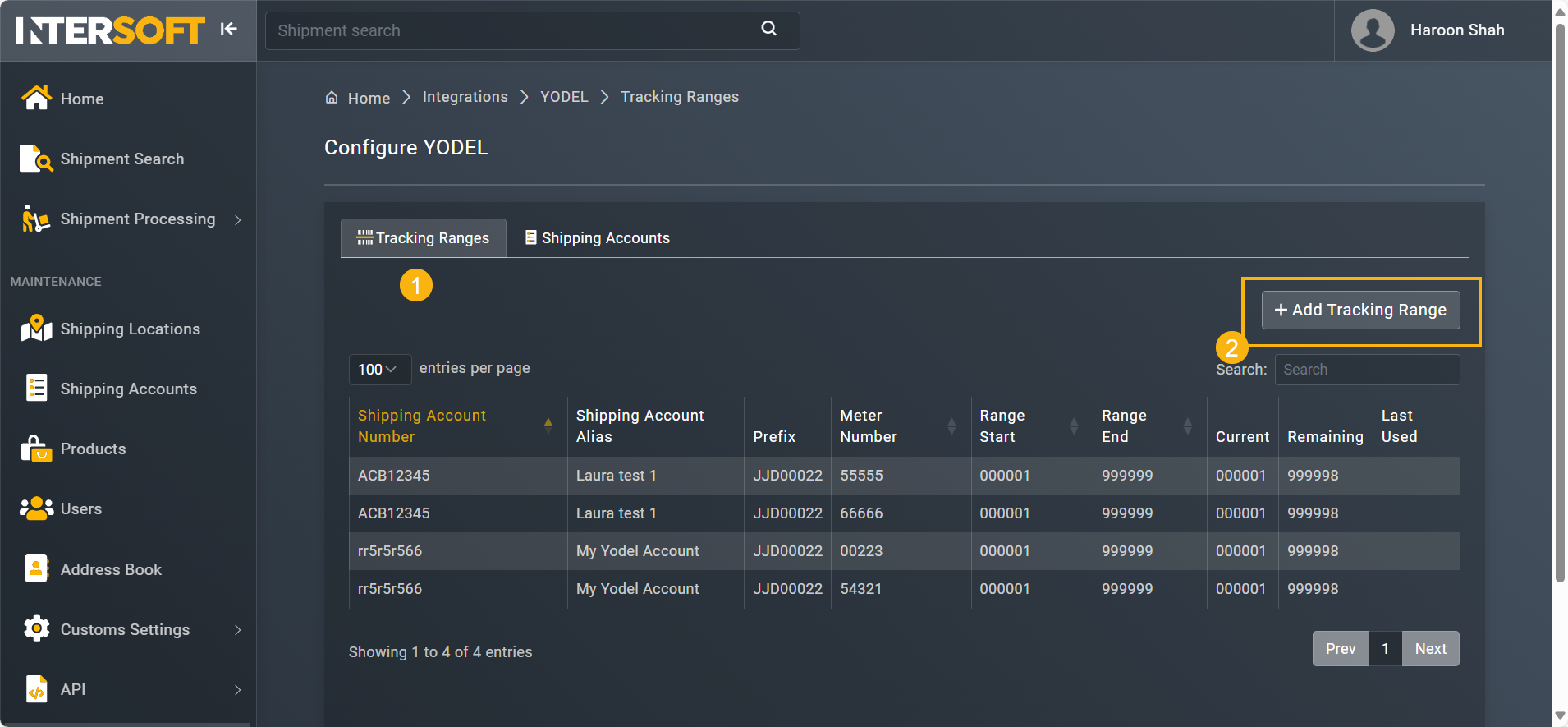Click the breadcrumb home icon
Screen dimensions: 1568x727
(x=332, y=97)
